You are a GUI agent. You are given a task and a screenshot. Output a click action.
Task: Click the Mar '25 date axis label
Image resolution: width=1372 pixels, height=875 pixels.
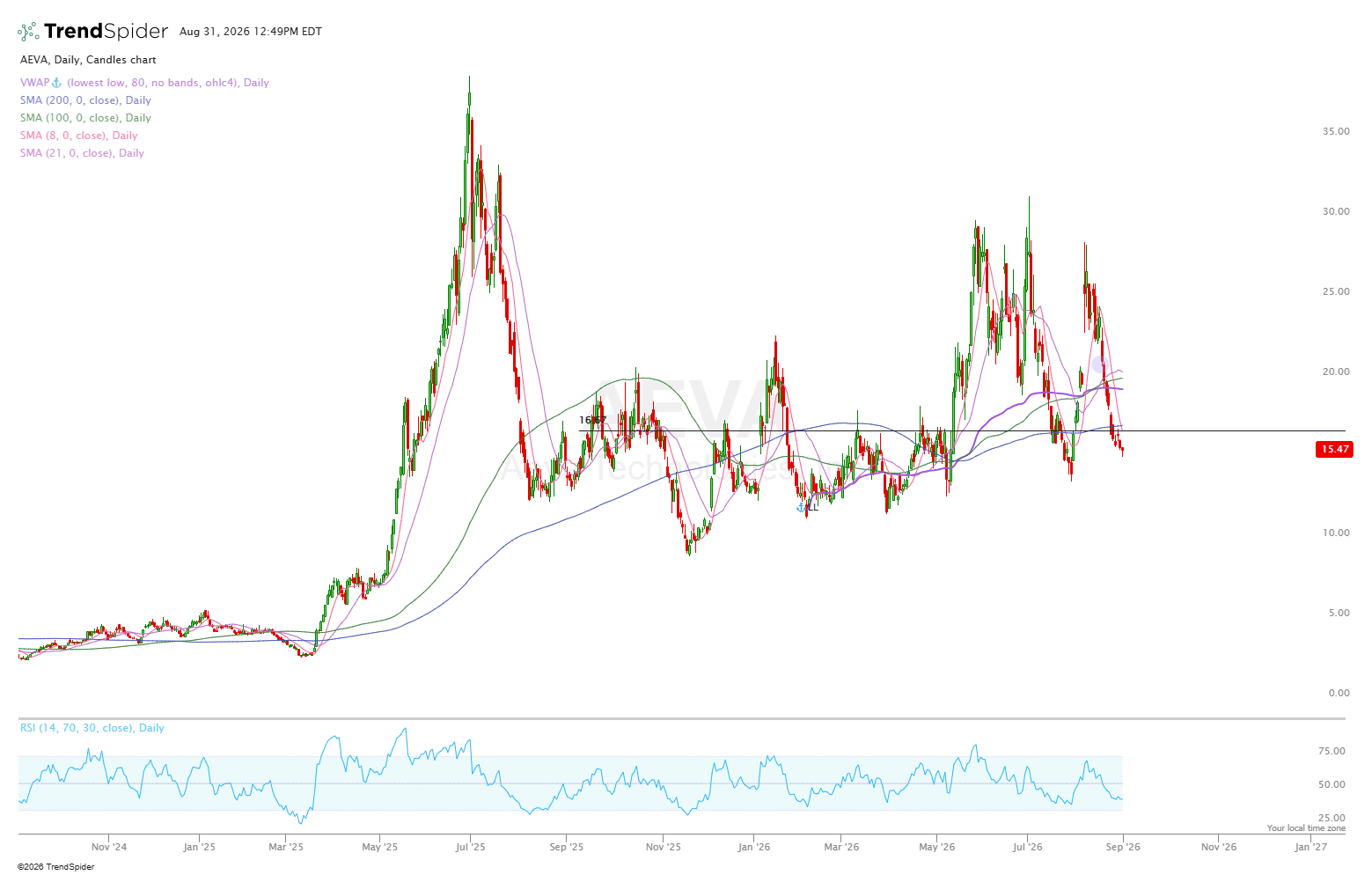pyautogui.click(x=286, y=848)
